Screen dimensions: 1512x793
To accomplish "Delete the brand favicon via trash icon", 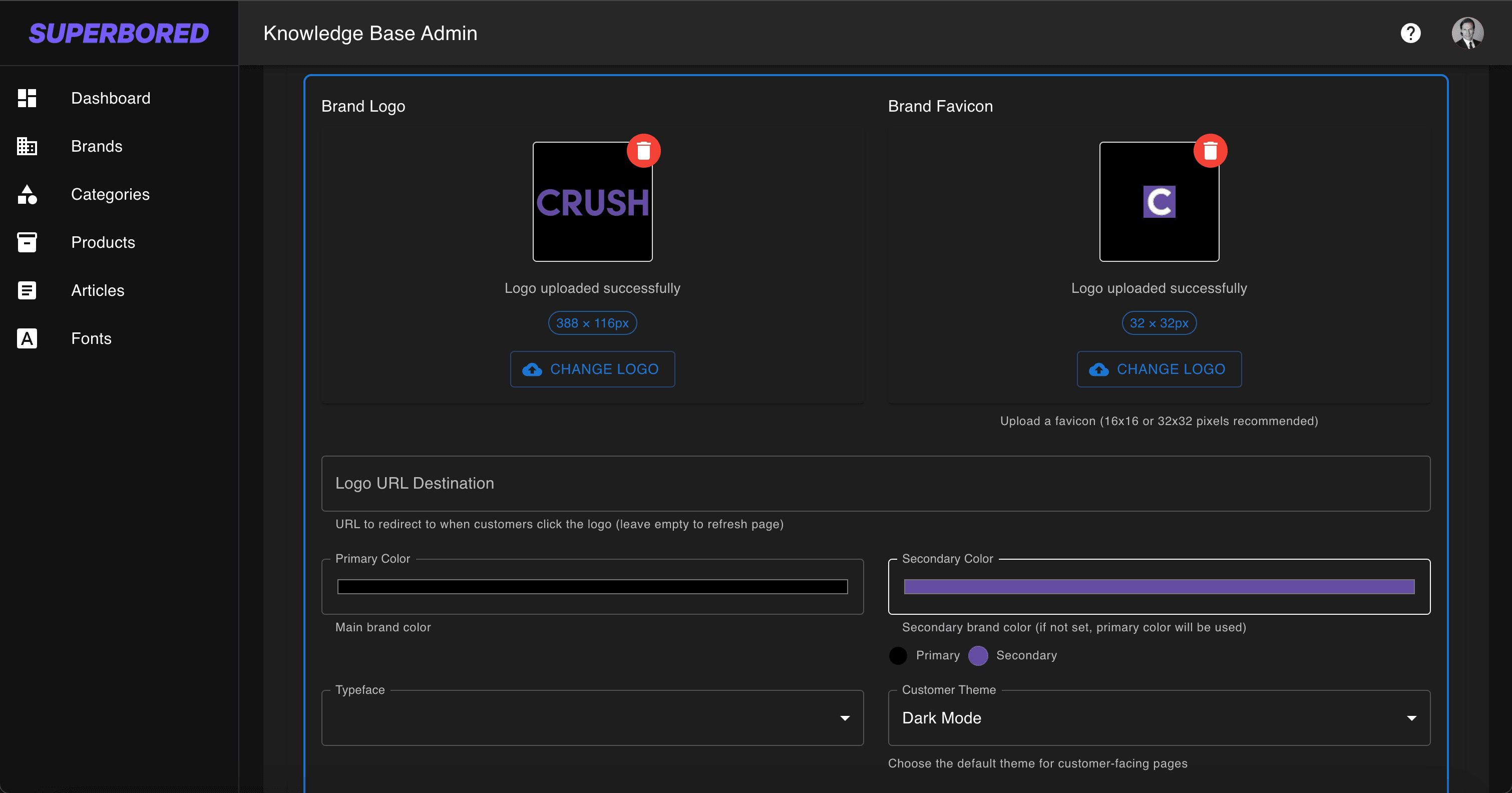I will (x=1211, y=150).
